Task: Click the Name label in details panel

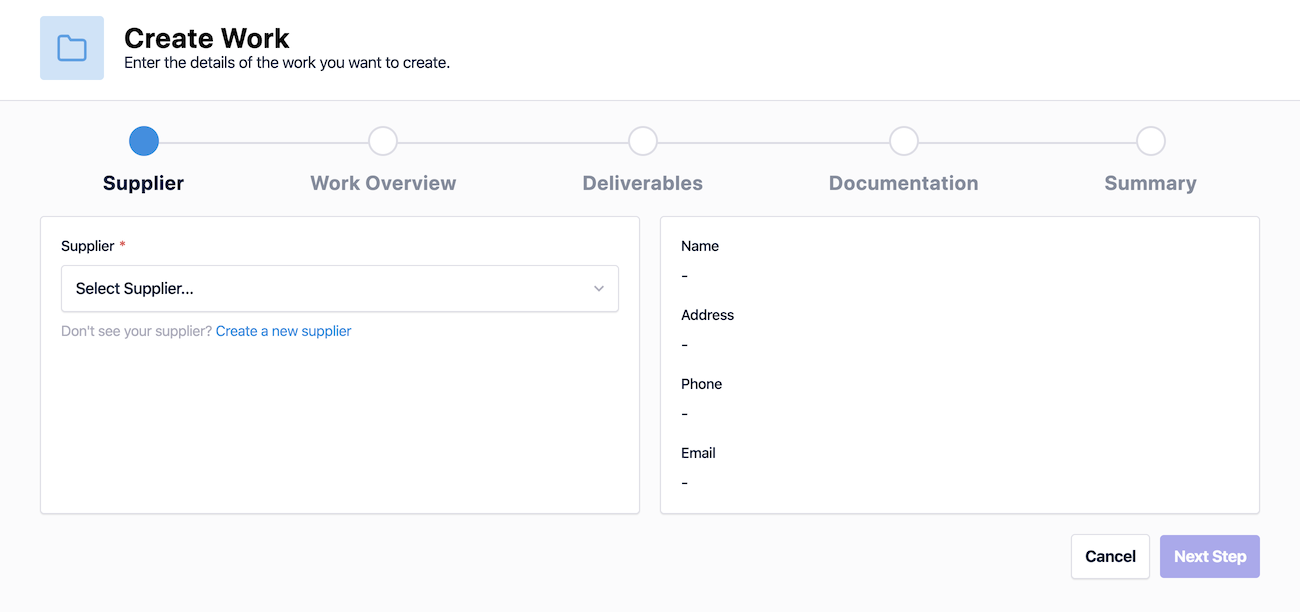Action: pos(700,246)
